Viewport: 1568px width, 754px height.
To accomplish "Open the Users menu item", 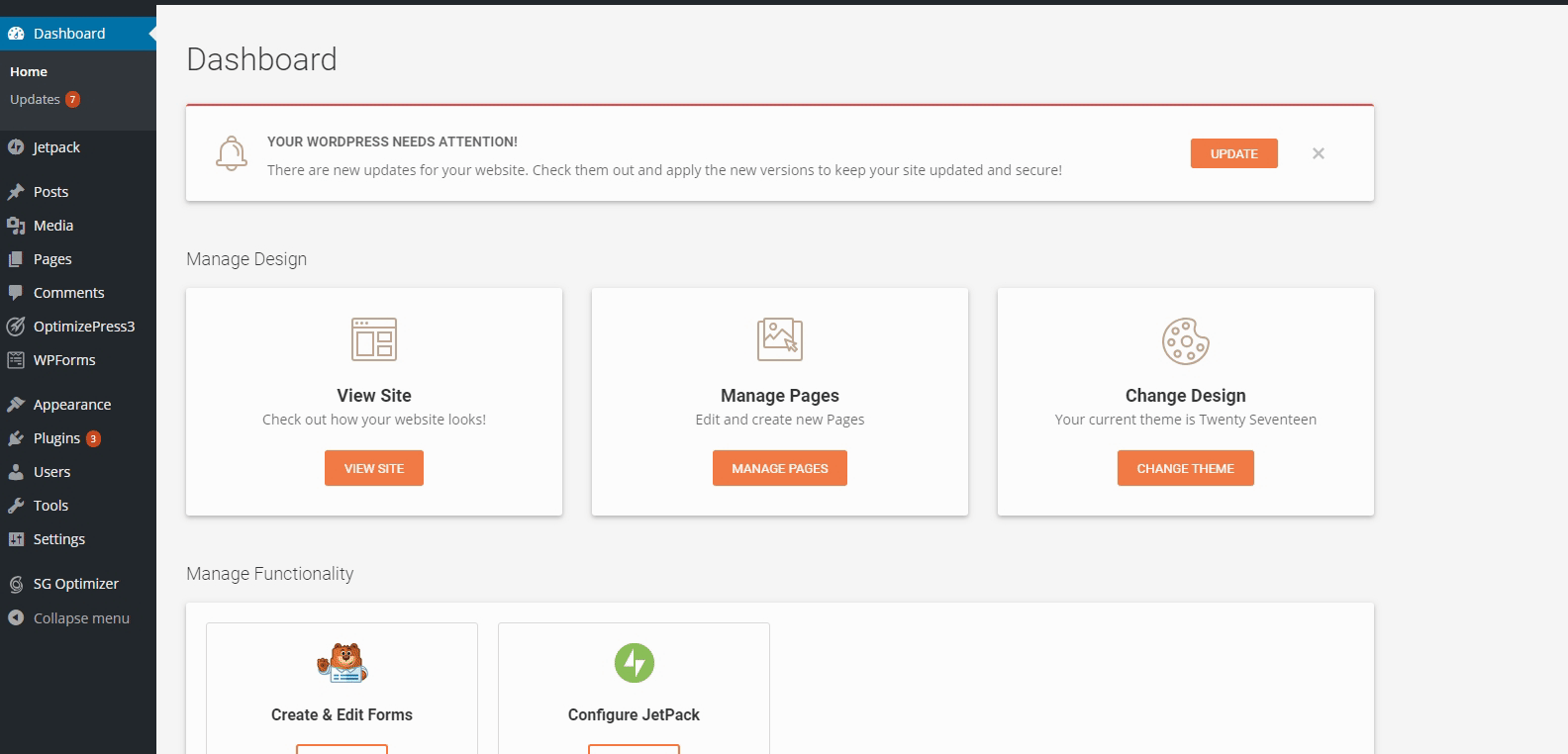I will [x=78, y=472].
